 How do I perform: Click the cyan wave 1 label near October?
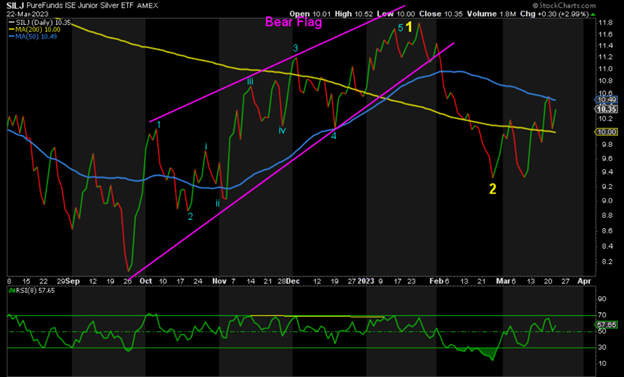[158, 125]
